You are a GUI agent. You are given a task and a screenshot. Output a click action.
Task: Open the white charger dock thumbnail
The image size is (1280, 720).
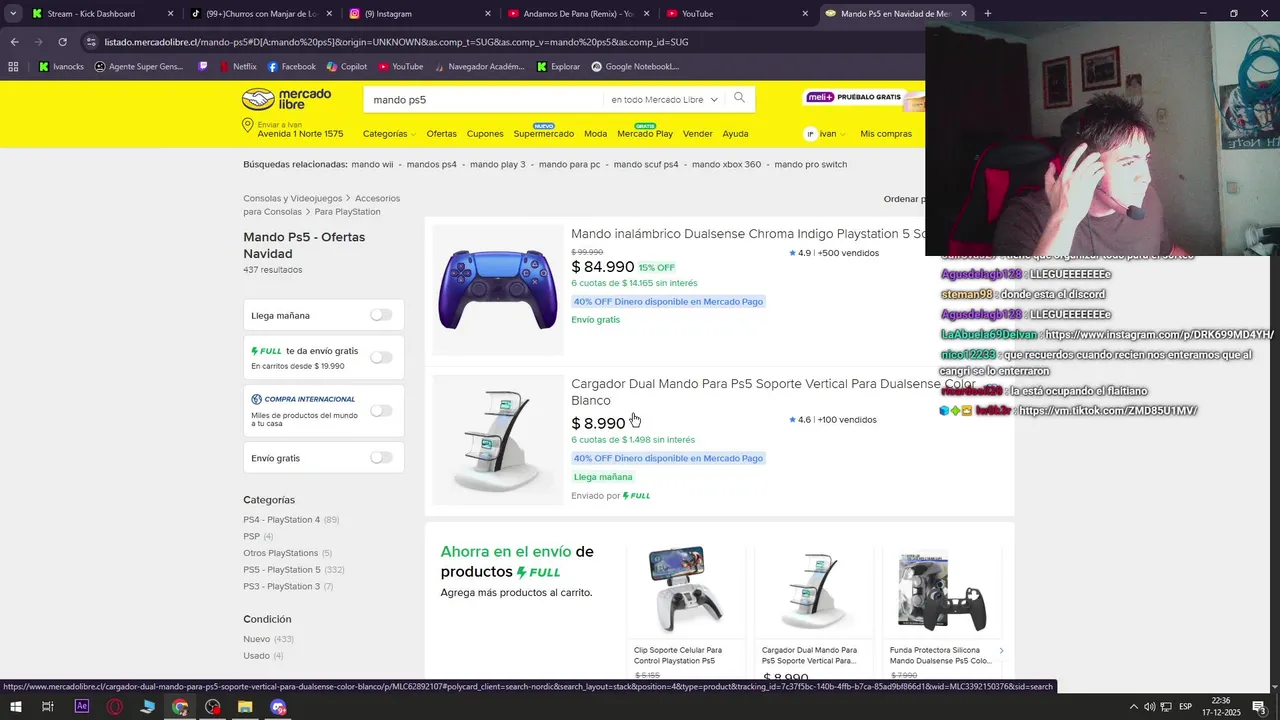(x=498, y=440)
